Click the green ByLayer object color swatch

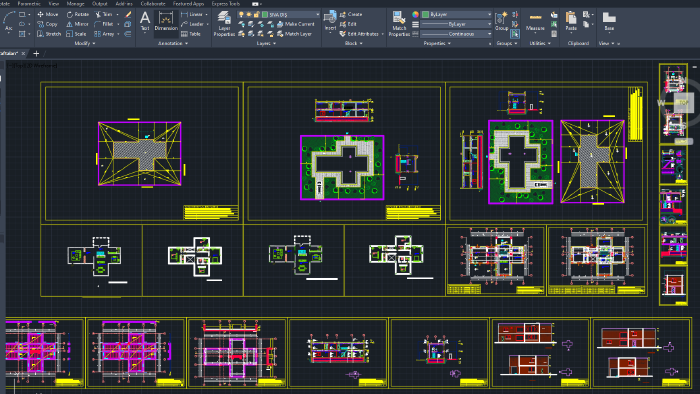pyautogui.click(x=425, y=14)
